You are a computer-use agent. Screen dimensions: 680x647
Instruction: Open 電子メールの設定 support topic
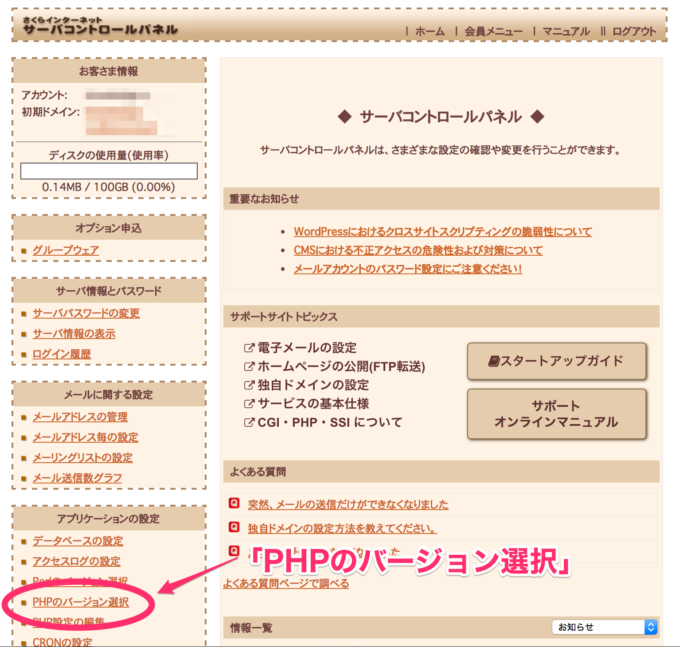click(307, 348)
